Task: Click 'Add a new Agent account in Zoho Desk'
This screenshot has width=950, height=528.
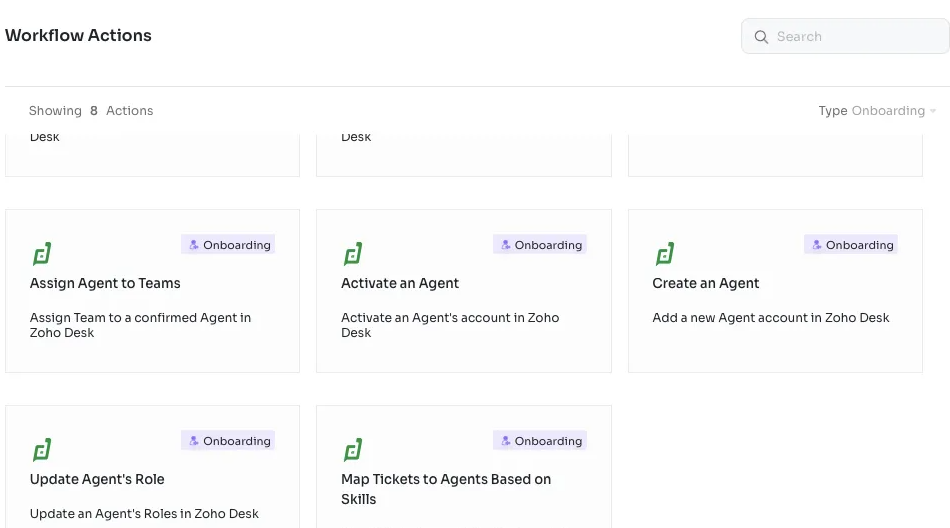Action: click(771, 318)
